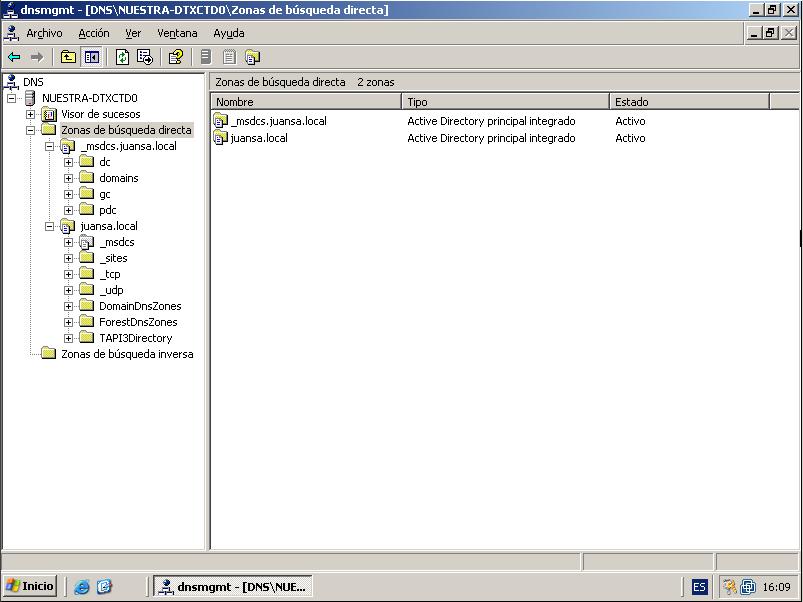
Task: Collapse the _msdcs.juansa.local tree node
Action: [x=50, y=146]
